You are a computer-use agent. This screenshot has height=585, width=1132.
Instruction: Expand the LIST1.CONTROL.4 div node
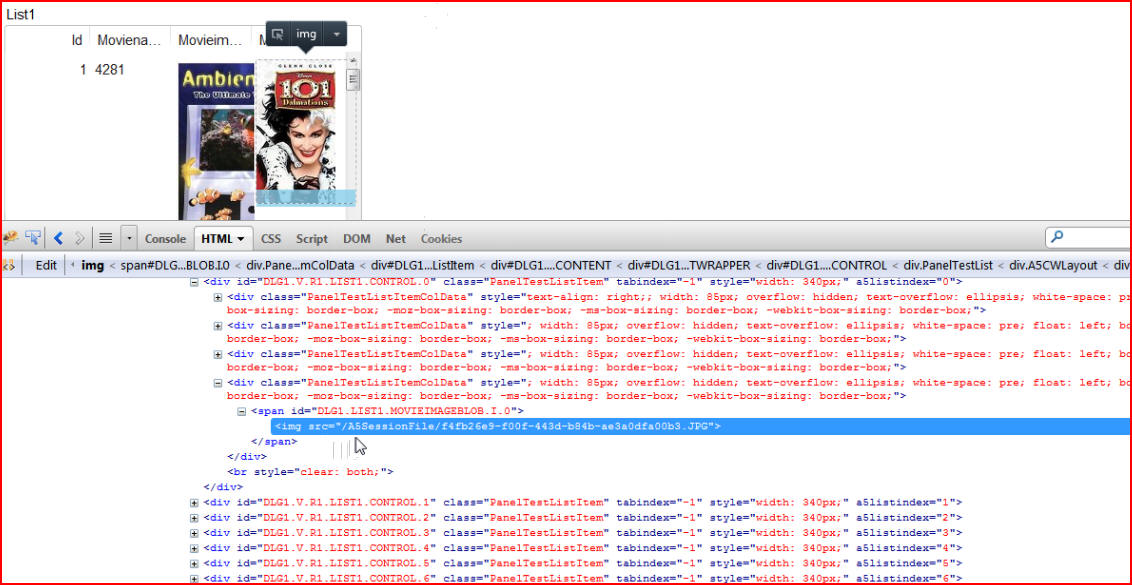coord(193,548)
